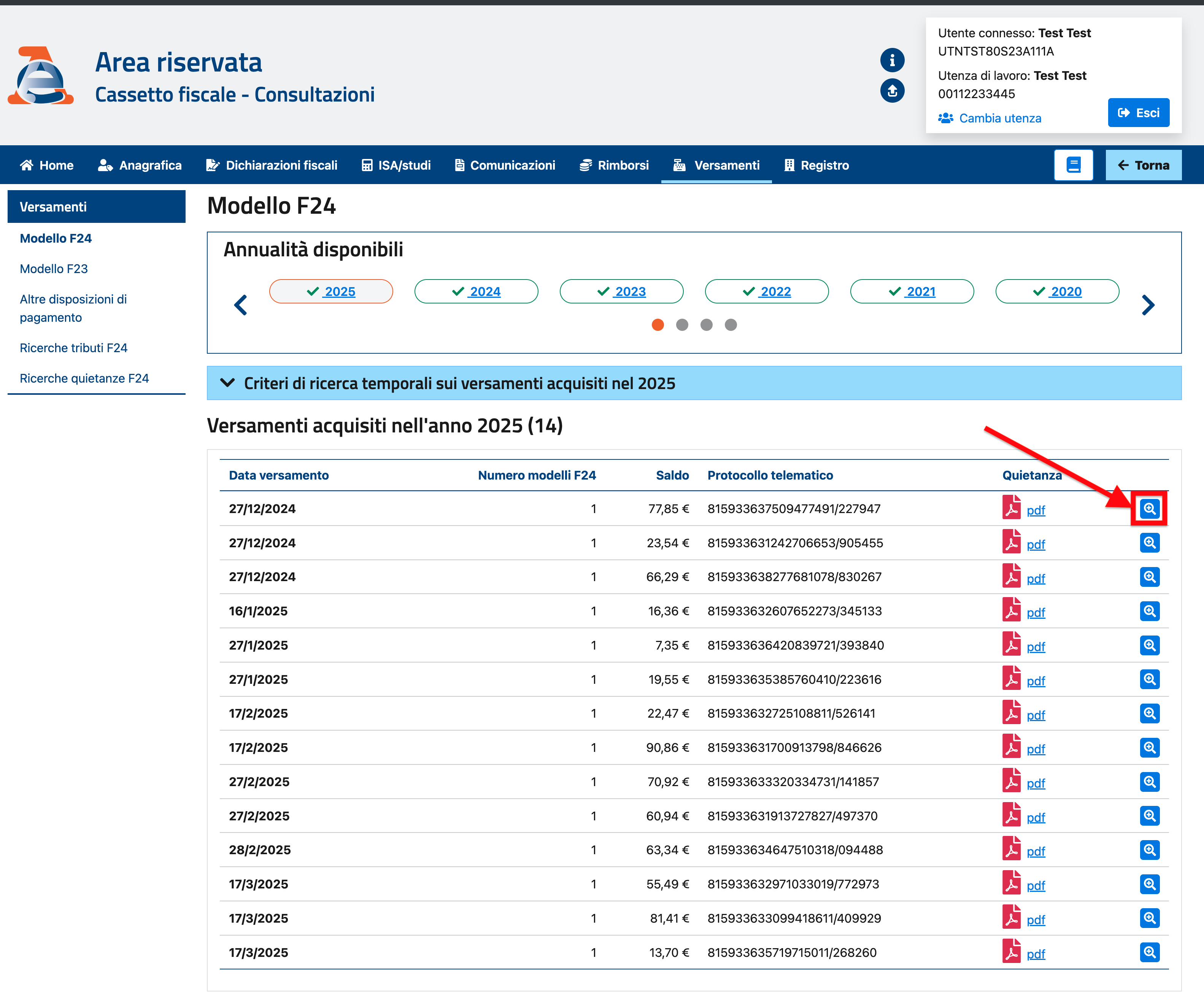
Task: Expand Criteri di ricerca temporali section
Action: click(x=694, y=383)
